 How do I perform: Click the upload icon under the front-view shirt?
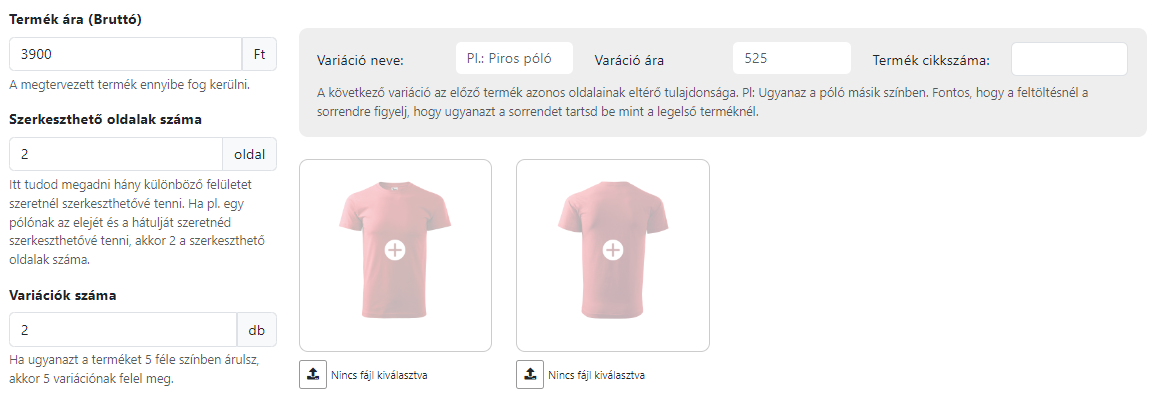click(x=313, y=374)
